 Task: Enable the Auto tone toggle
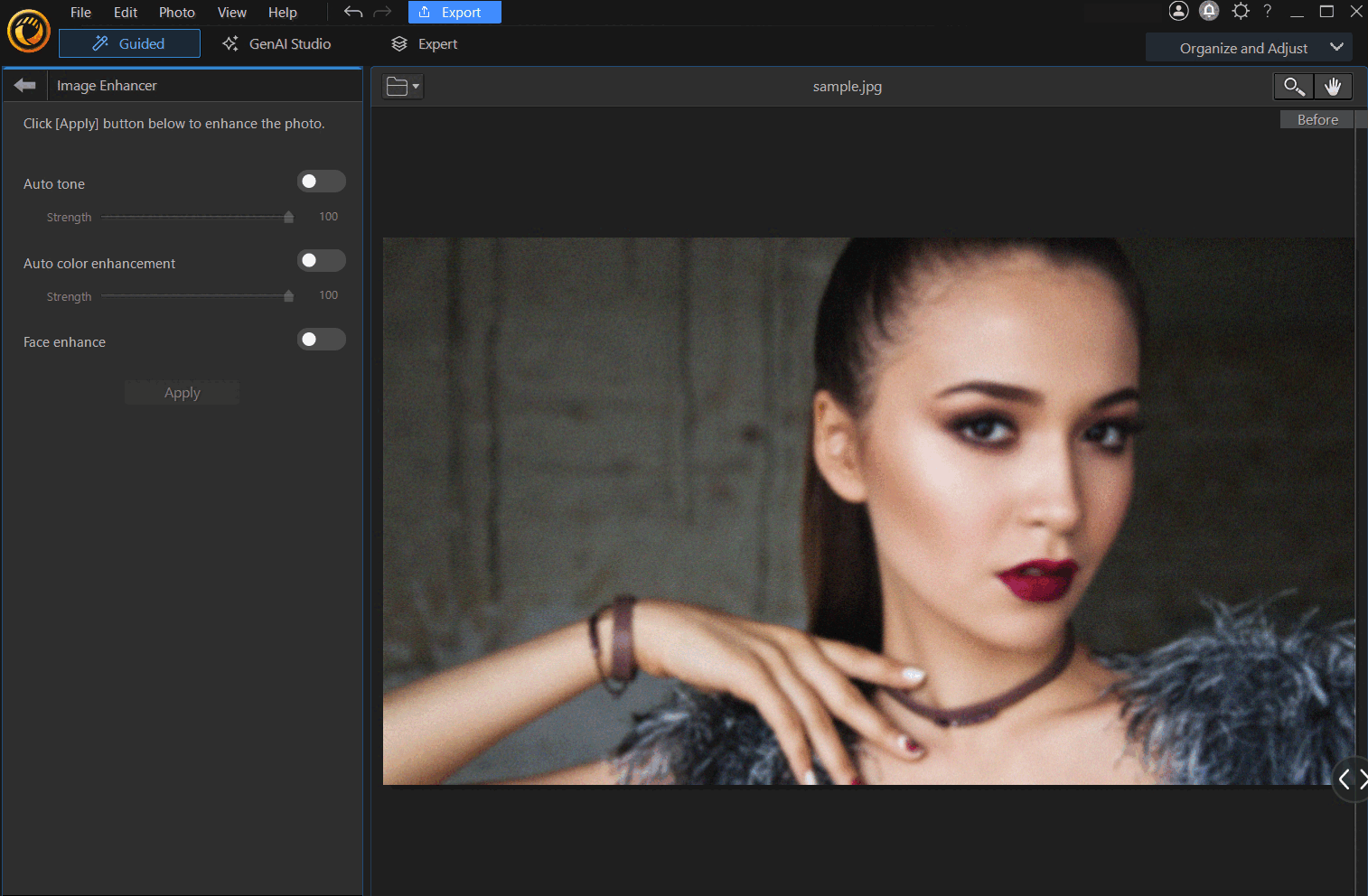coord(321,181)
